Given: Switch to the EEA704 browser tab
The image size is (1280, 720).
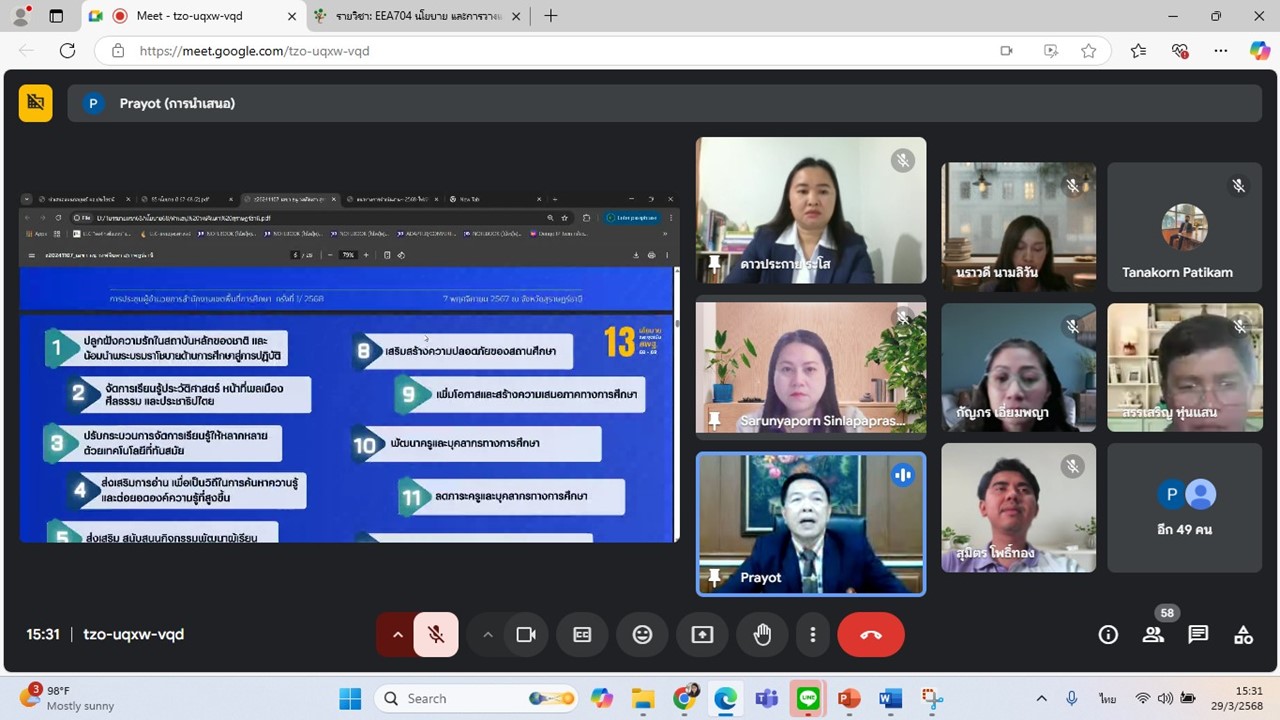Looking at the screenshot, I should (418, 16).
